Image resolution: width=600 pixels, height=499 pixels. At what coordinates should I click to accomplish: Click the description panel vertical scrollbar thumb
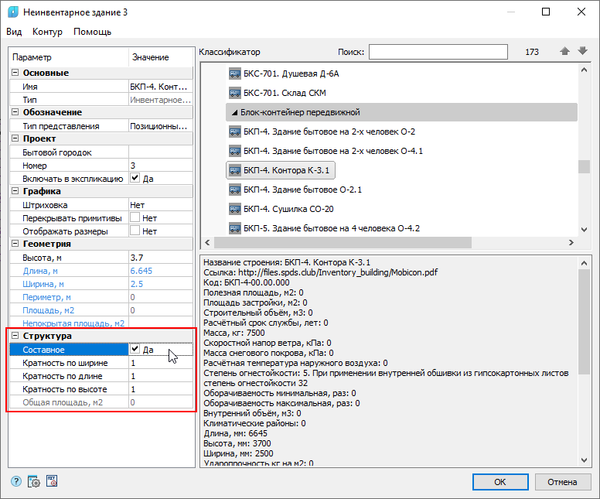tap(584, 321)
